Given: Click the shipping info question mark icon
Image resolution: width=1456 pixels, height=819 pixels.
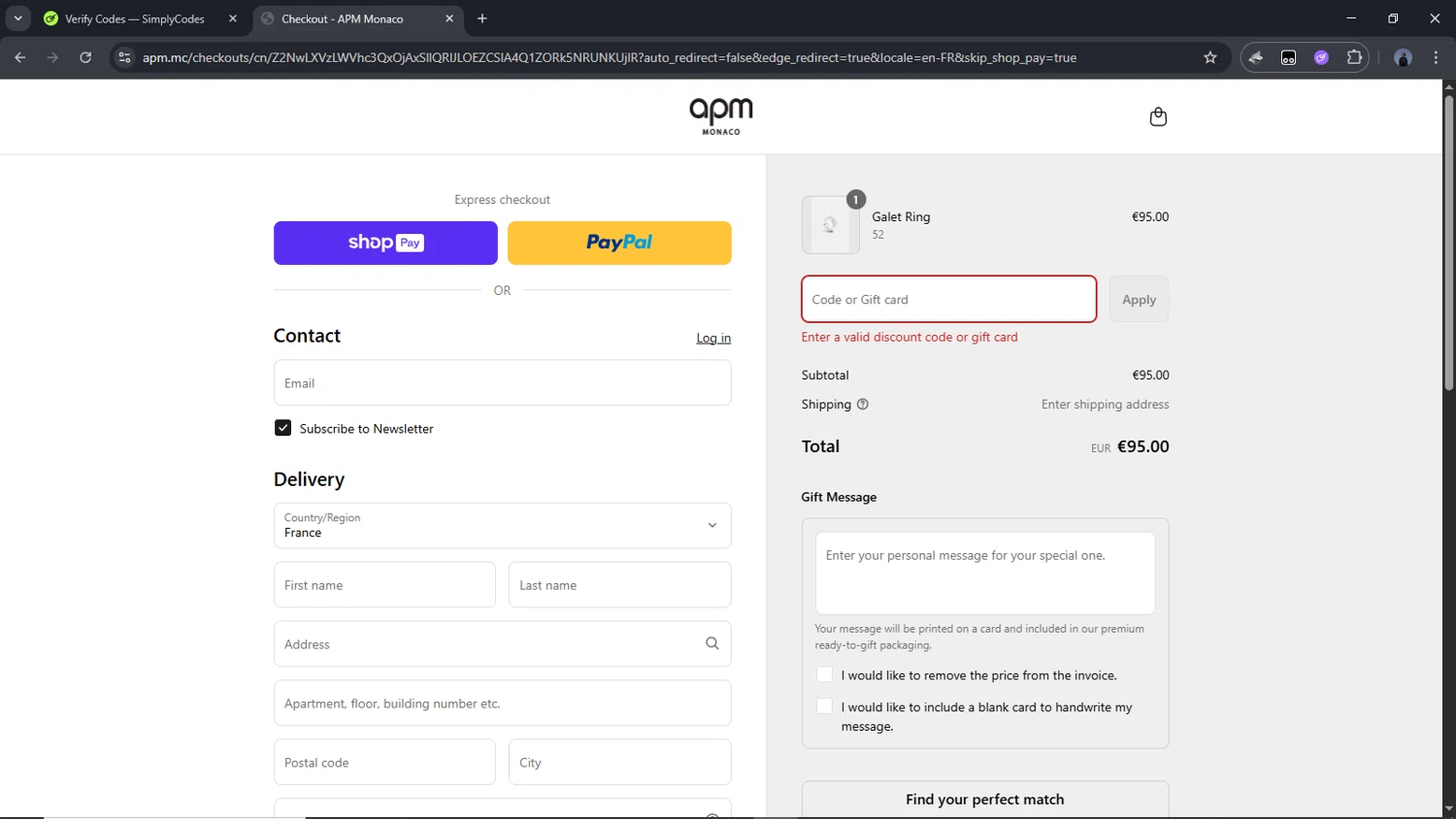Looking at the screenshot, I should (862, 405).
